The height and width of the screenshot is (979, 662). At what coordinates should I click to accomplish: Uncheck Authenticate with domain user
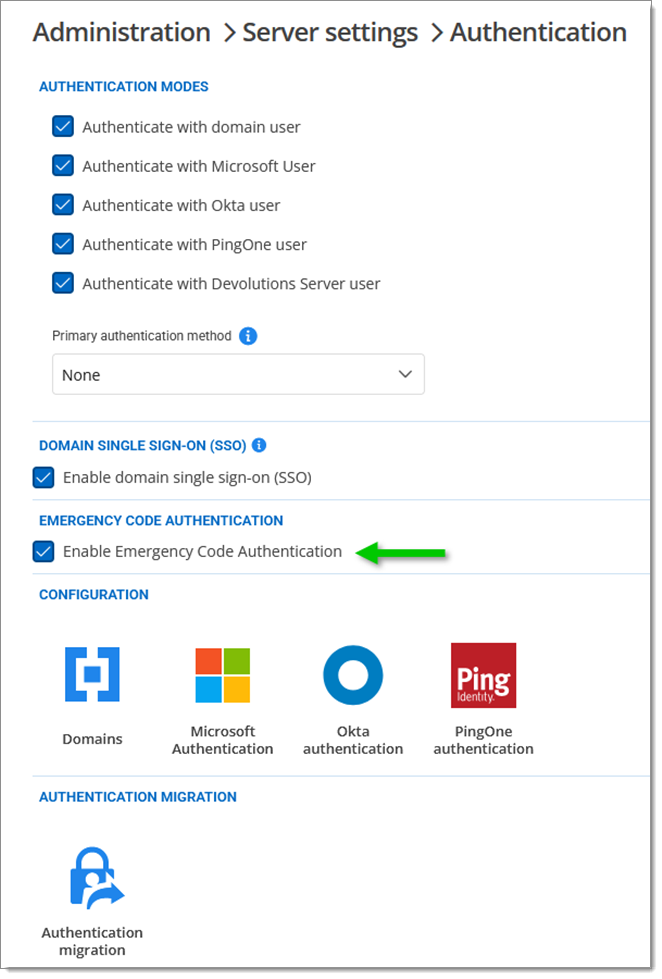pos(62,126)
